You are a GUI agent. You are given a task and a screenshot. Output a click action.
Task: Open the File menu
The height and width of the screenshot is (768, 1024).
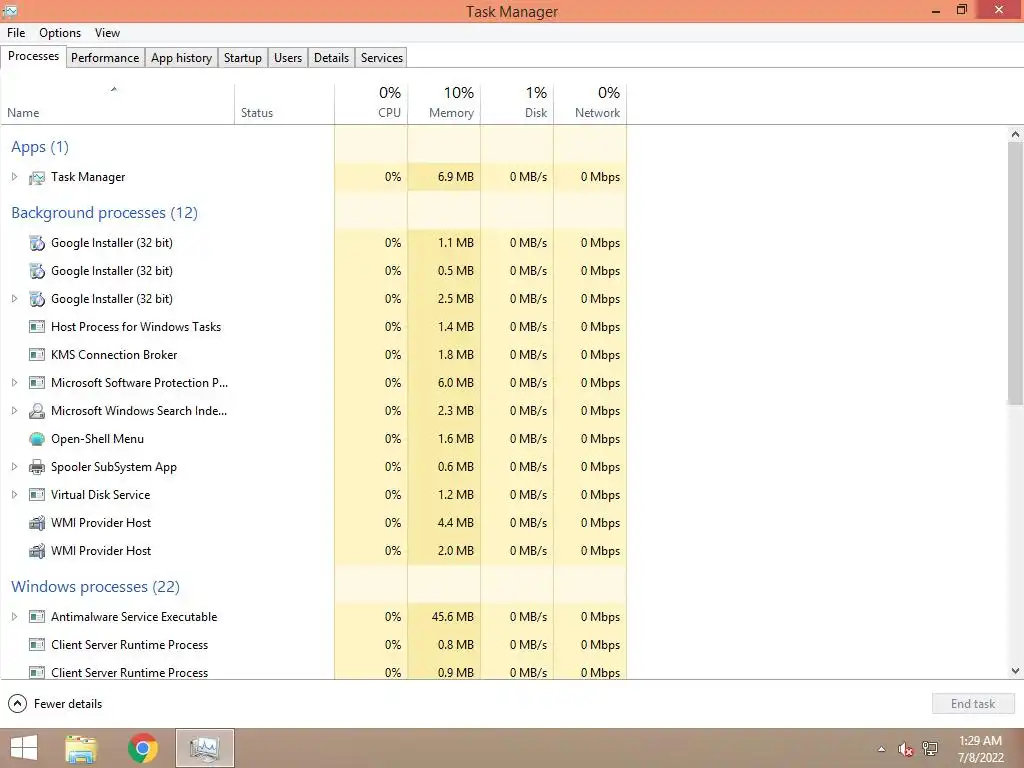16,33
